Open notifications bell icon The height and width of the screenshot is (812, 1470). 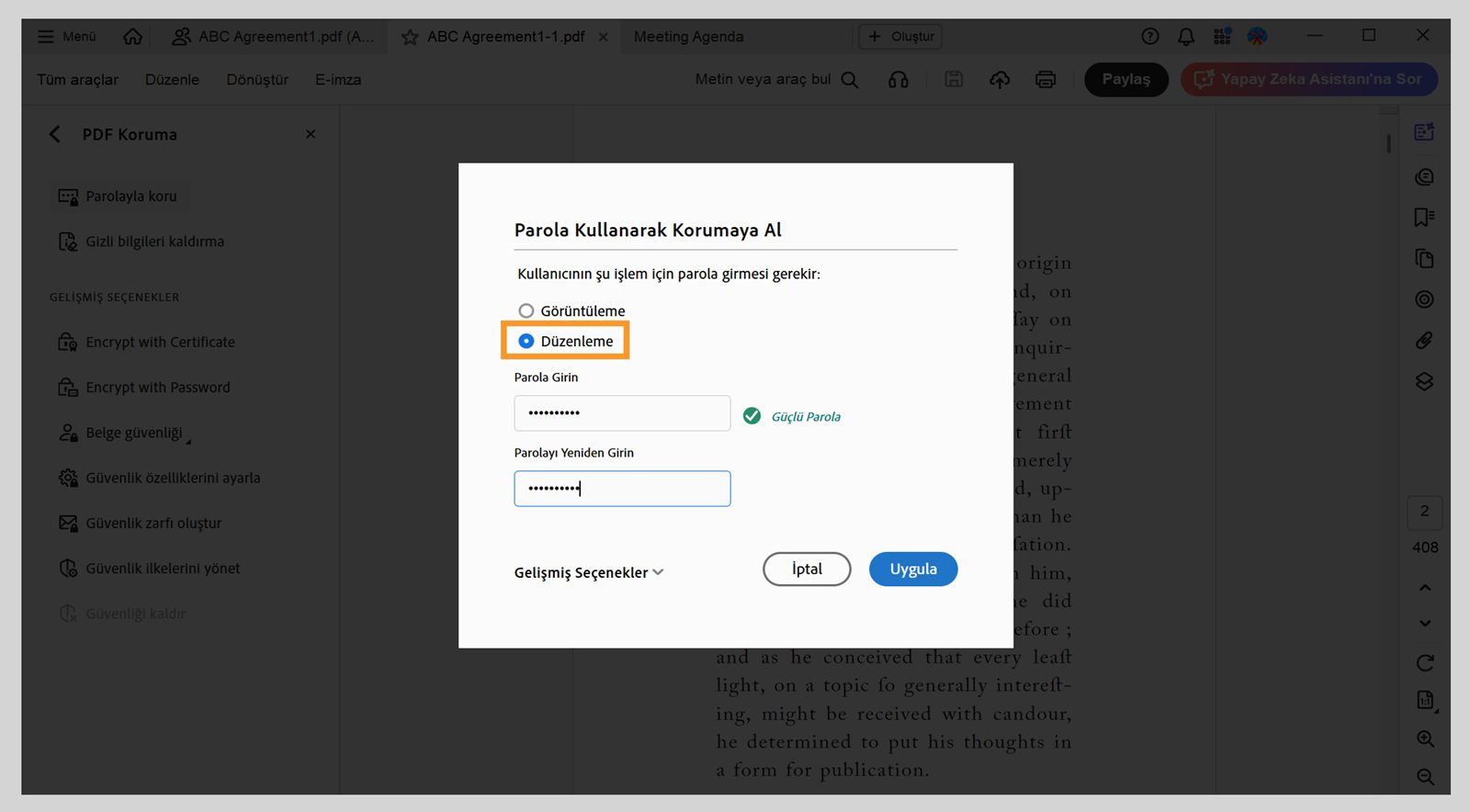(1186, 37)
